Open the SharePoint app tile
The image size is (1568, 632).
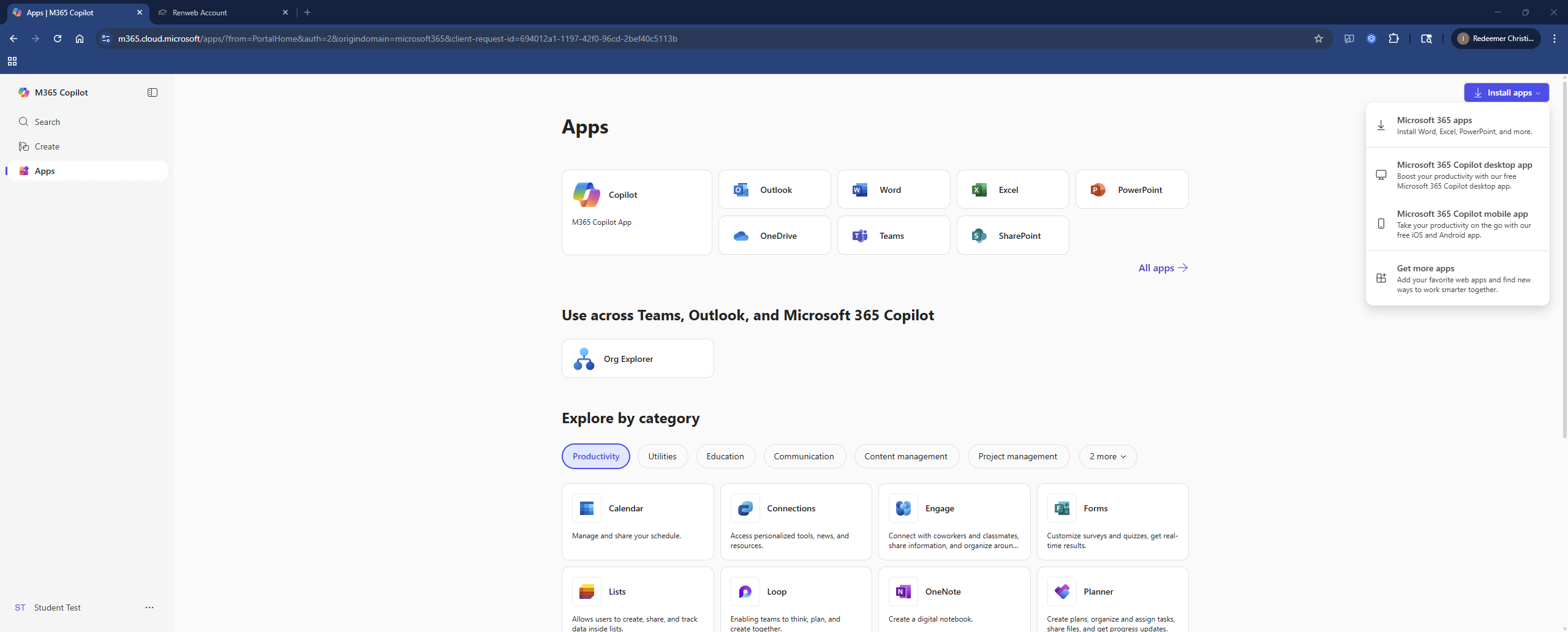[x=1012, y=236]
